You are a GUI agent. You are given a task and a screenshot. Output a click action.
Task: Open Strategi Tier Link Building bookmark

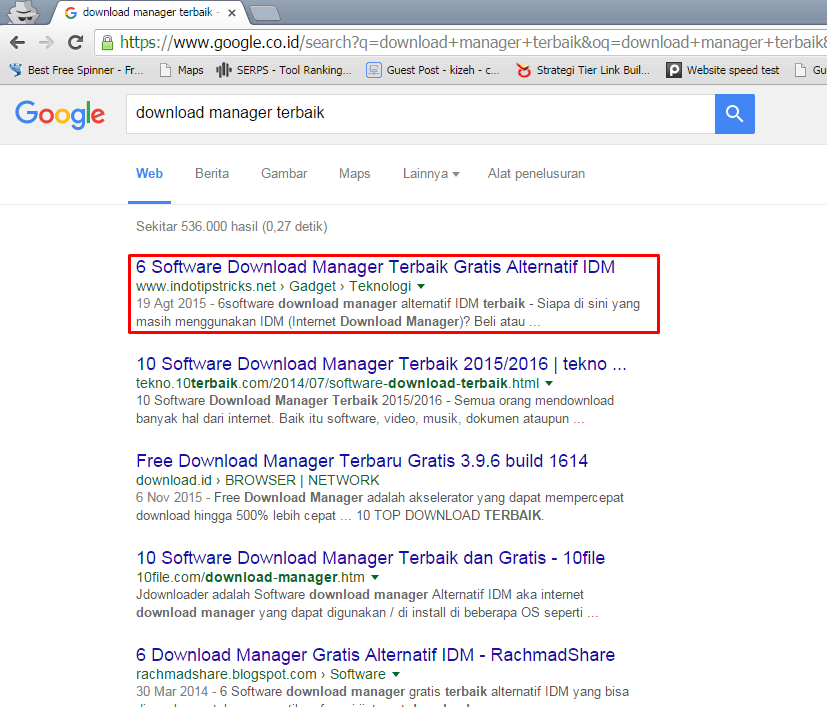(583, 70)
